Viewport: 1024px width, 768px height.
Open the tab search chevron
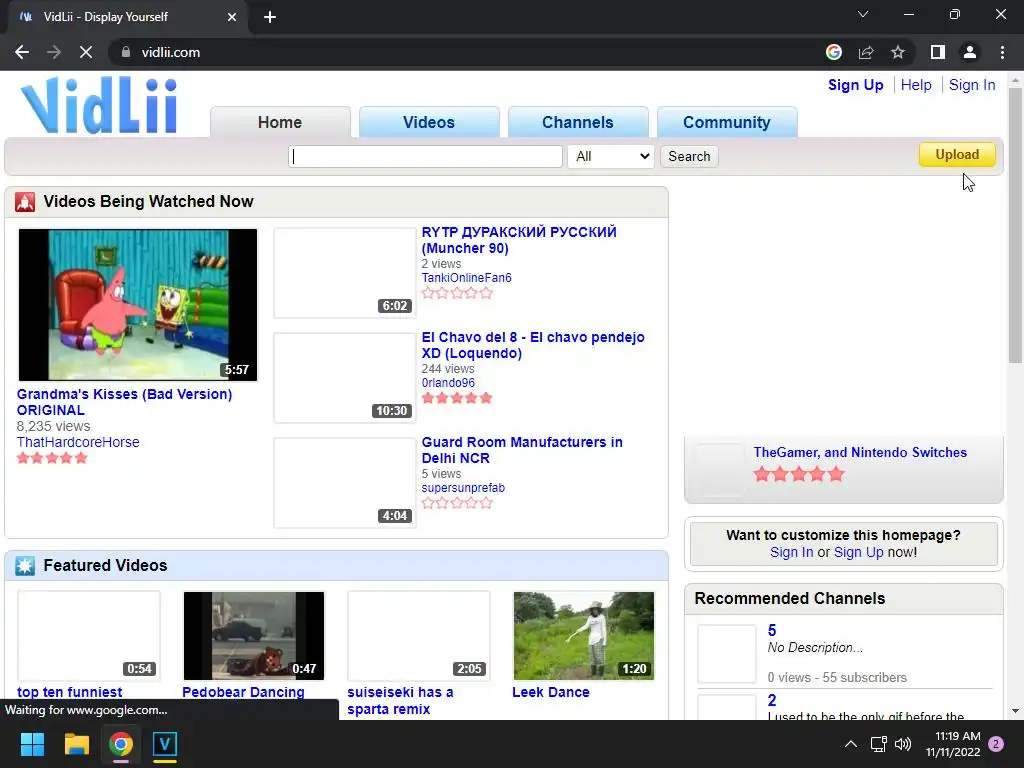click(x=863, y=14)
